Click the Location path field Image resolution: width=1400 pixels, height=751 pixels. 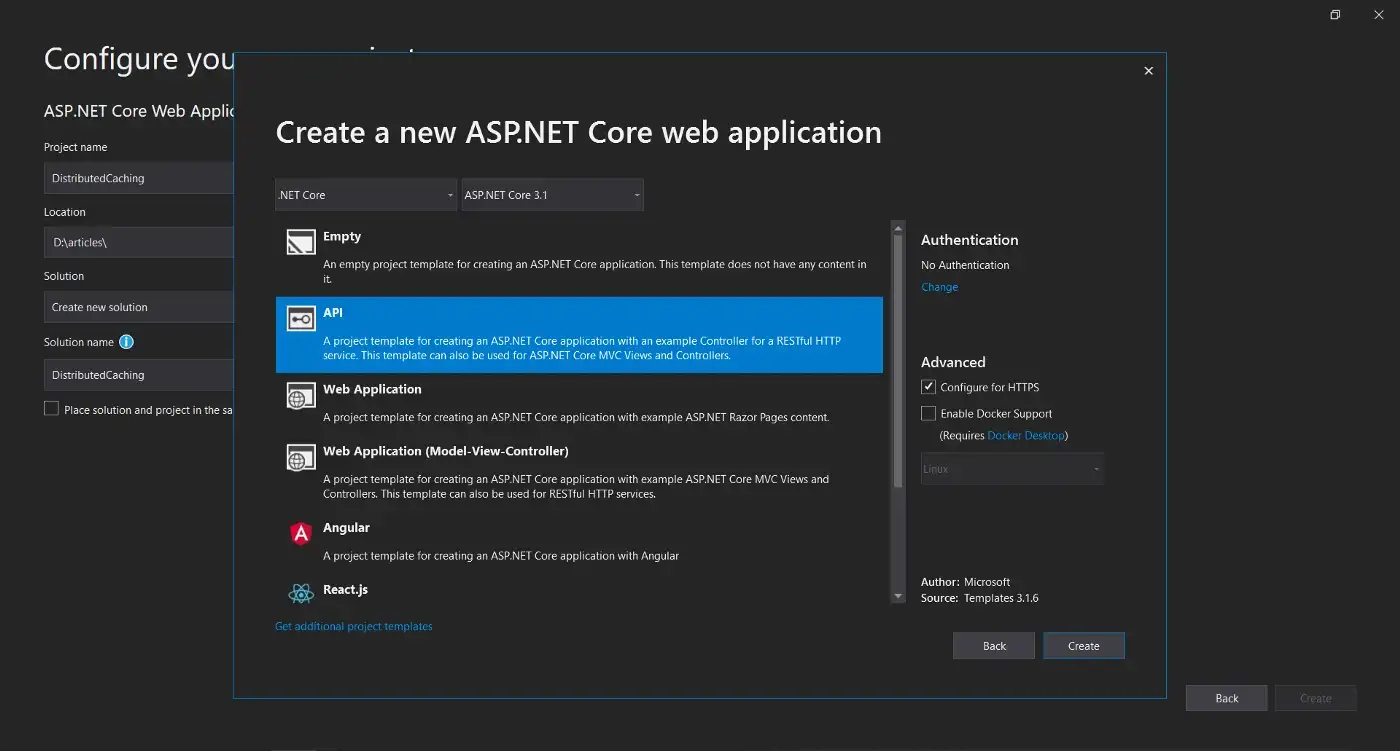139,242
